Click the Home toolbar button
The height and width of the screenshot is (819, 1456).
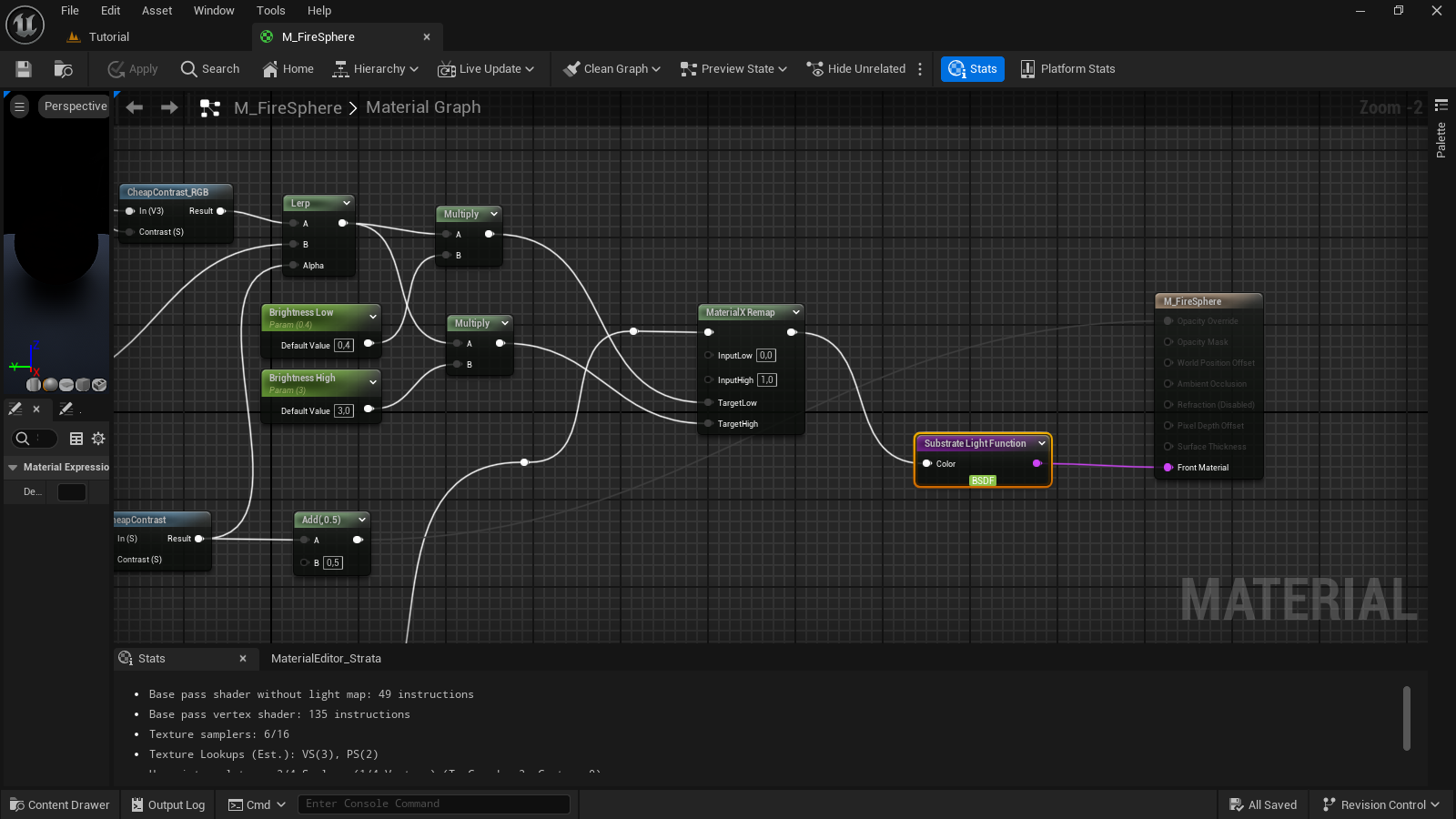(288, 69)
